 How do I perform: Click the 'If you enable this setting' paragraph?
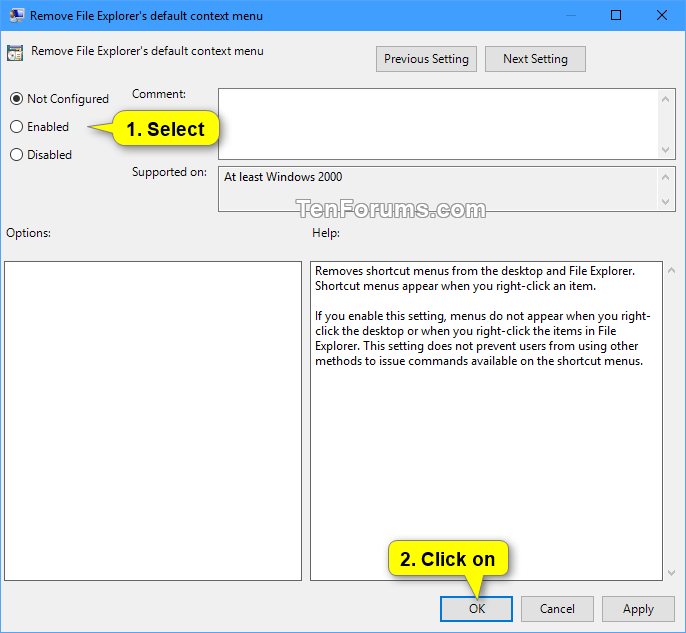point(483,338)
